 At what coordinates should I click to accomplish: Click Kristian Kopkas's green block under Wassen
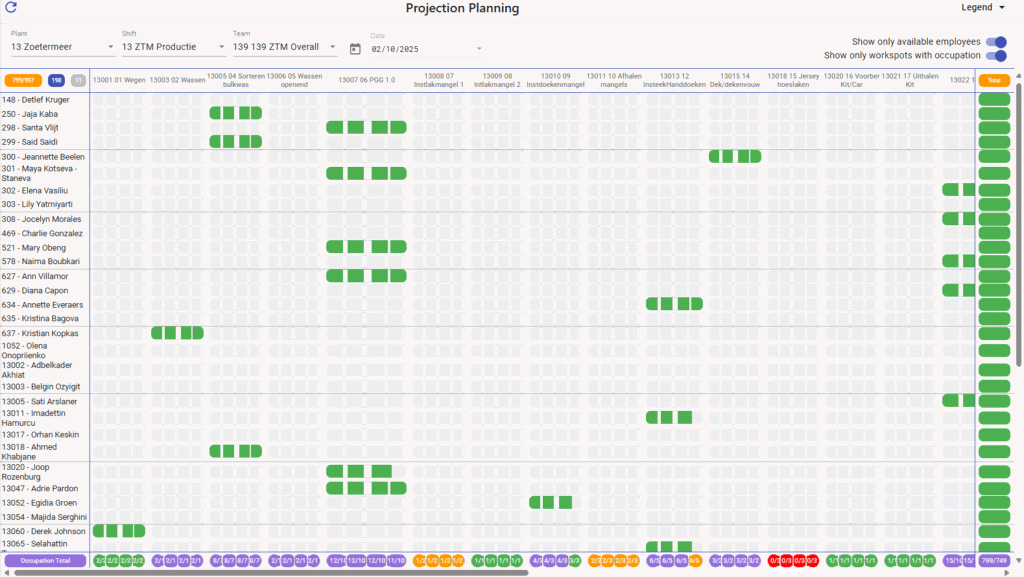click(x=177, y=333)
